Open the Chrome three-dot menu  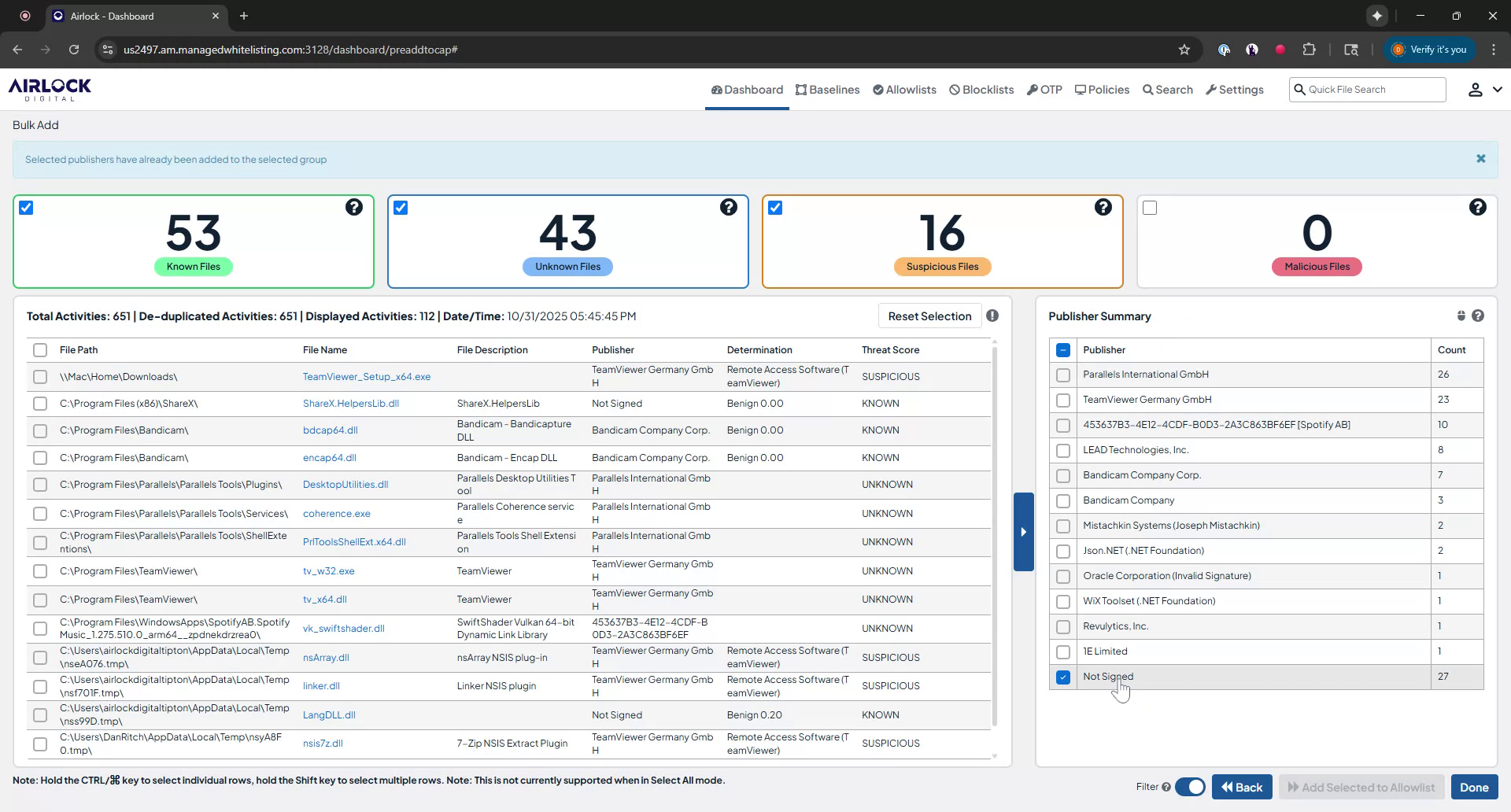pos(1493,50)
